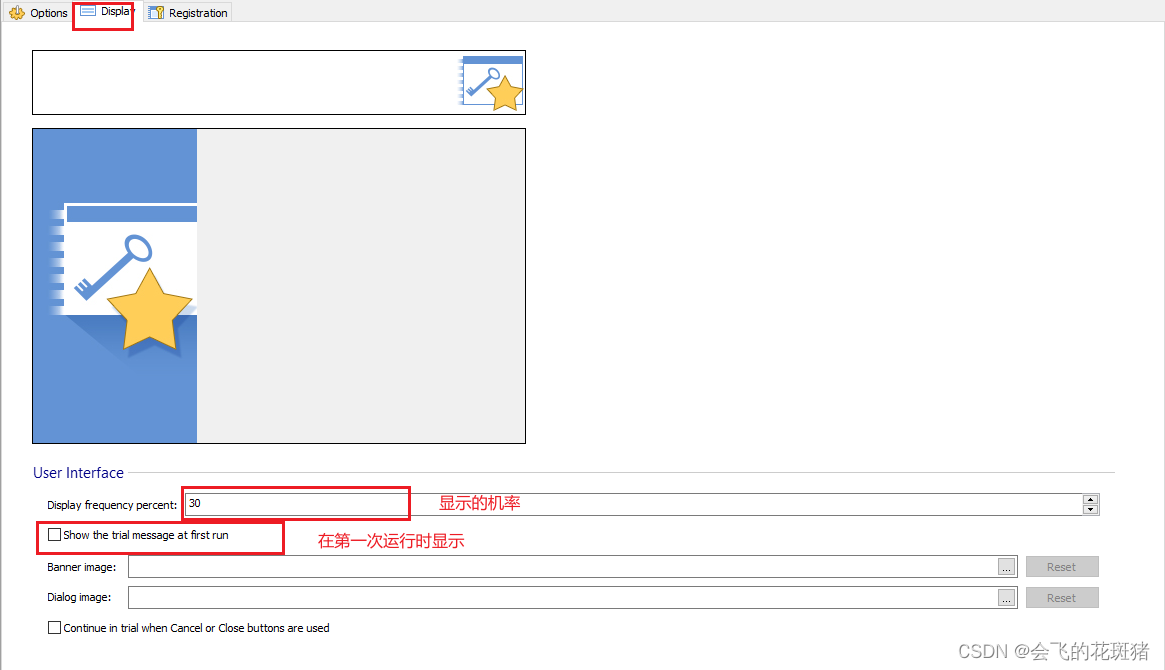Reset the Dialog image
This screenshot has width=1165, height=670.
pos(1062,598)
